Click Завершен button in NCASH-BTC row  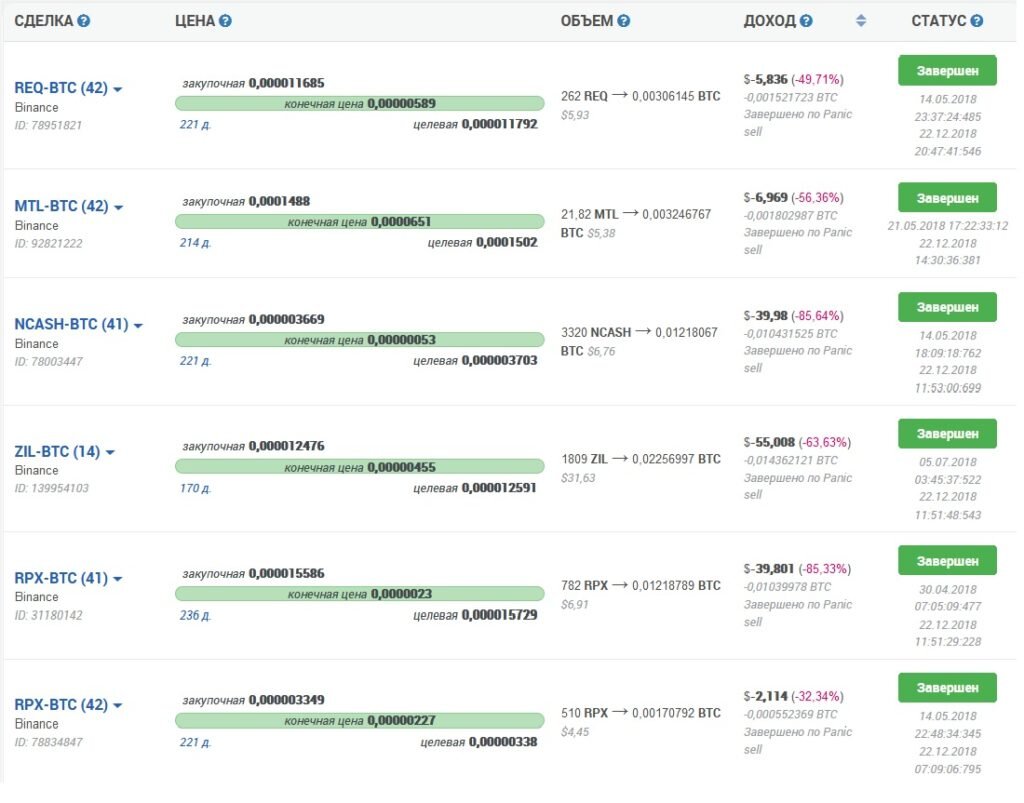click(x=947, y=307)
